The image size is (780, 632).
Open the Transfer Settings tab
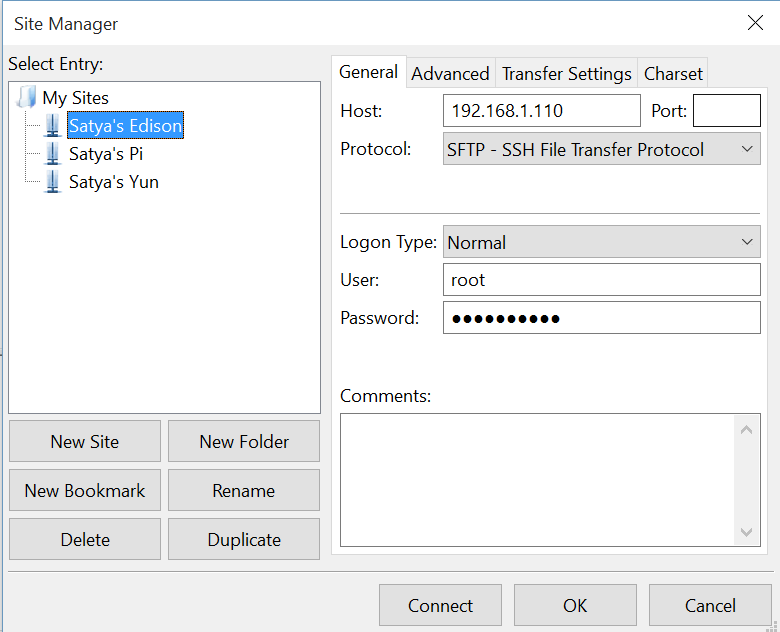click(x=567, y=74)
